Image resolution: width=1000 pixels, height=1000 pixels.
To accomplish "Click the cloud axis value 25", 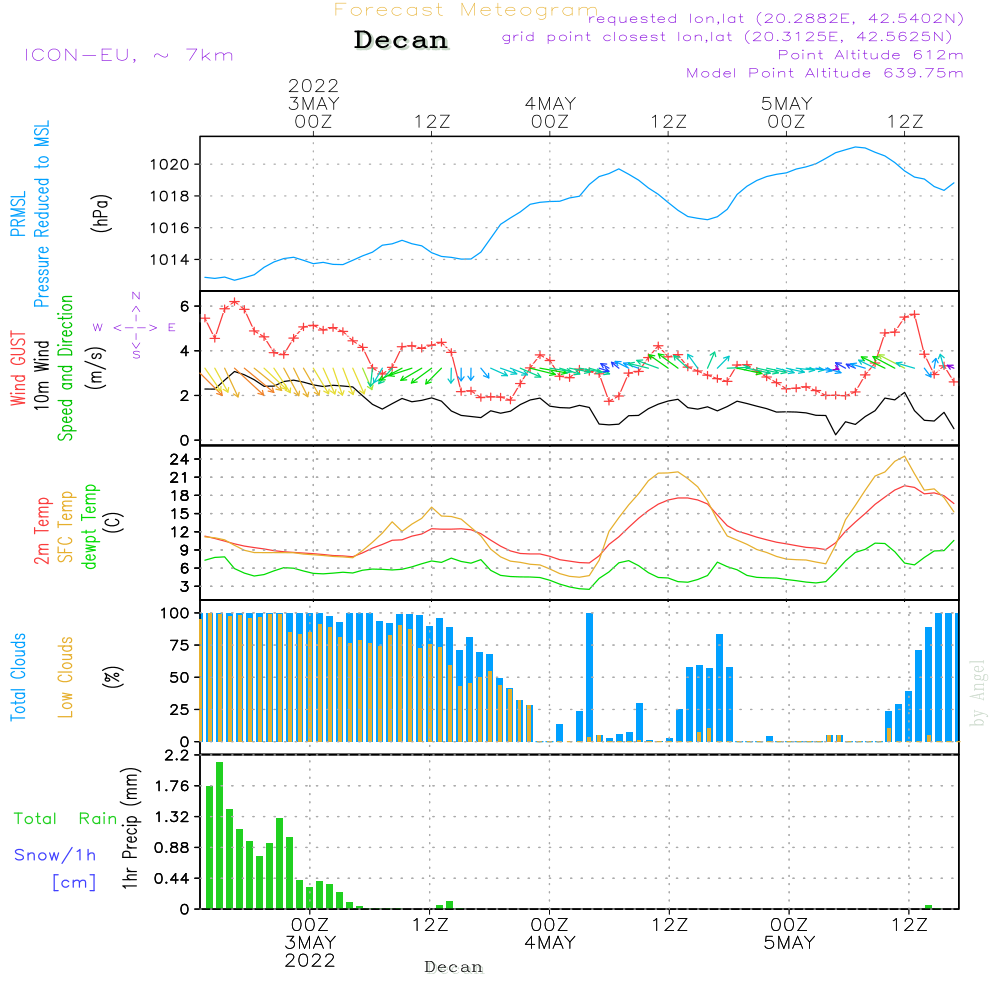I will click(x=179, y=710).
